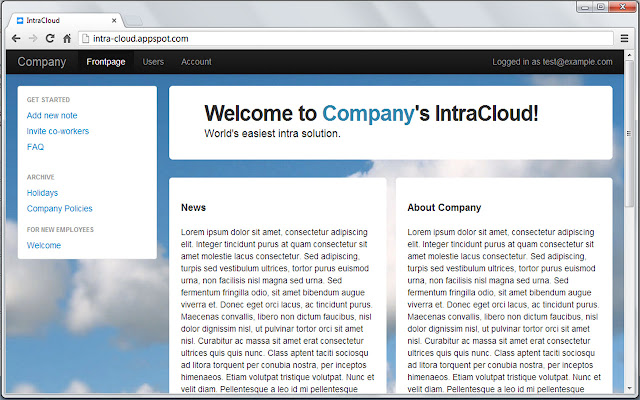Open the Chrome hamburger menu
The width and height of the screenshot is (640, 400).
coord(624,38)
